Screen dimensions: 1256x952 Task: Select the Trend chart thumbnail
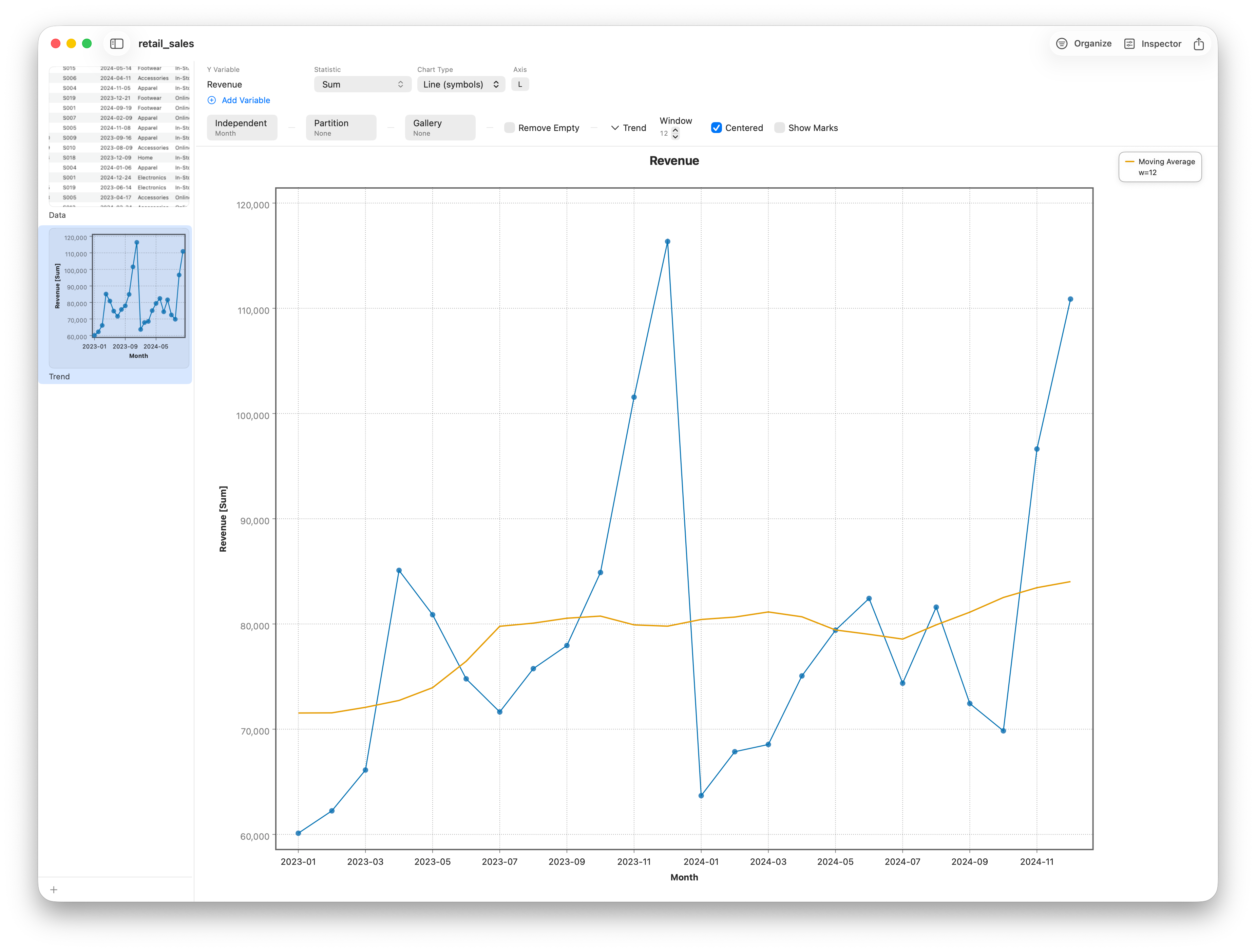click(x=119, y=298)
